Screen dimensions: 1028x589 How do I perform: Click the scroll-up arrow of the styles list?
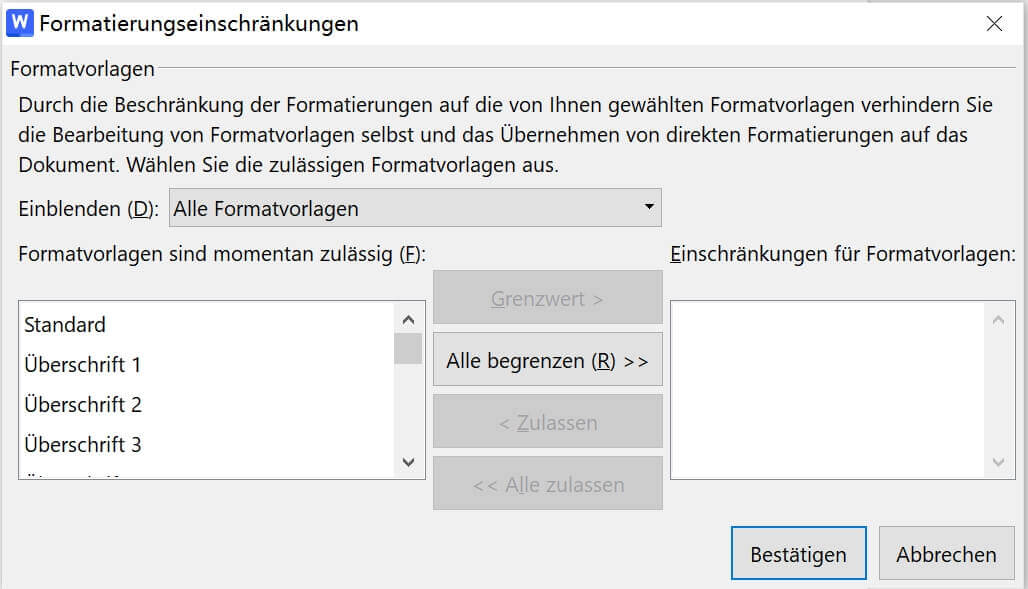[x=408, y=318]
